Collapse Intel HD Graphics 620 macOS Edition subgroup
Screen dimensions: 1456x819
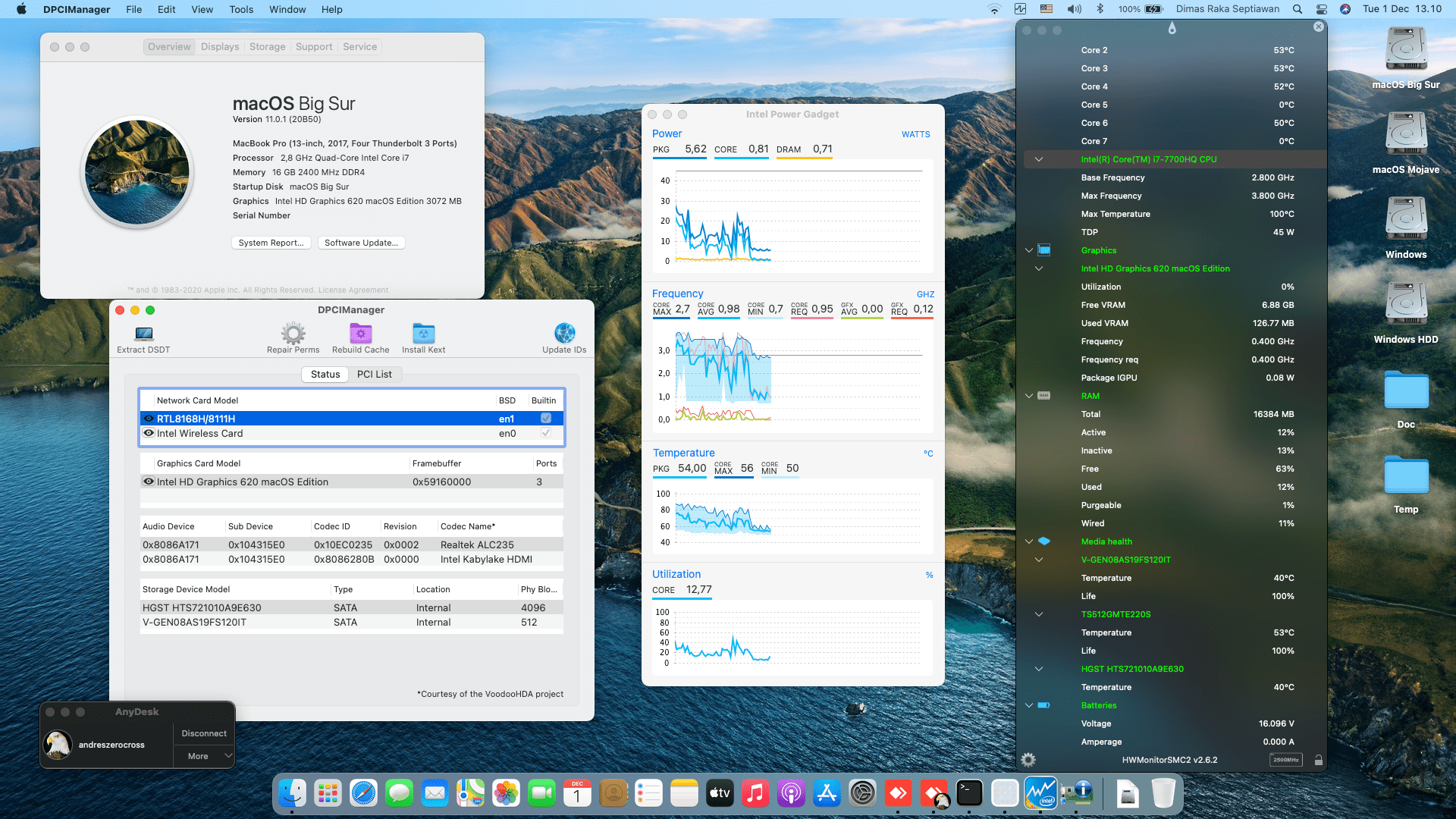tap(1039, 268)
